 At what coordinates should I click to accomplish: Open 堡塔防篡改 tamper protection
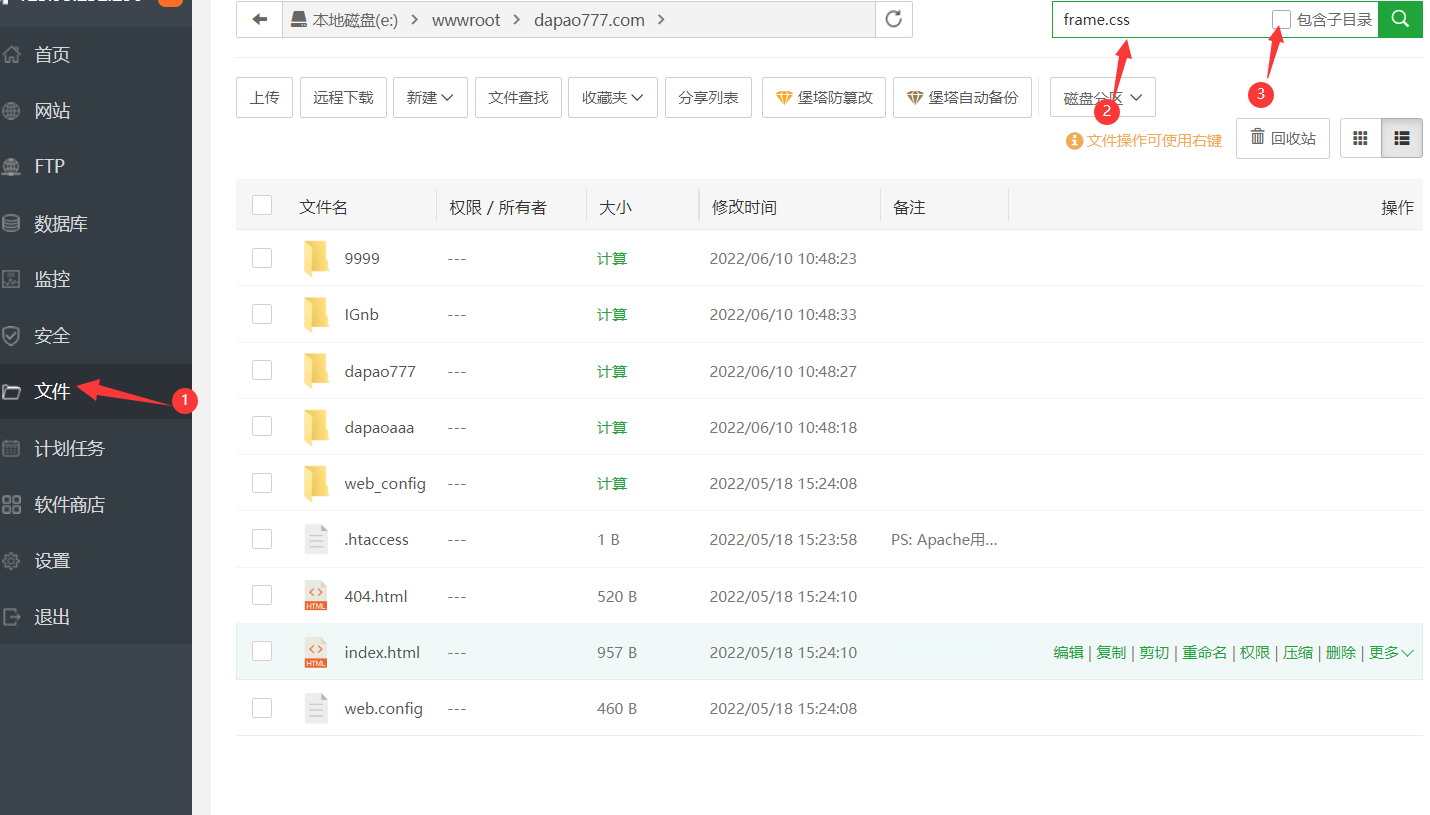click(x=824, y=97)
